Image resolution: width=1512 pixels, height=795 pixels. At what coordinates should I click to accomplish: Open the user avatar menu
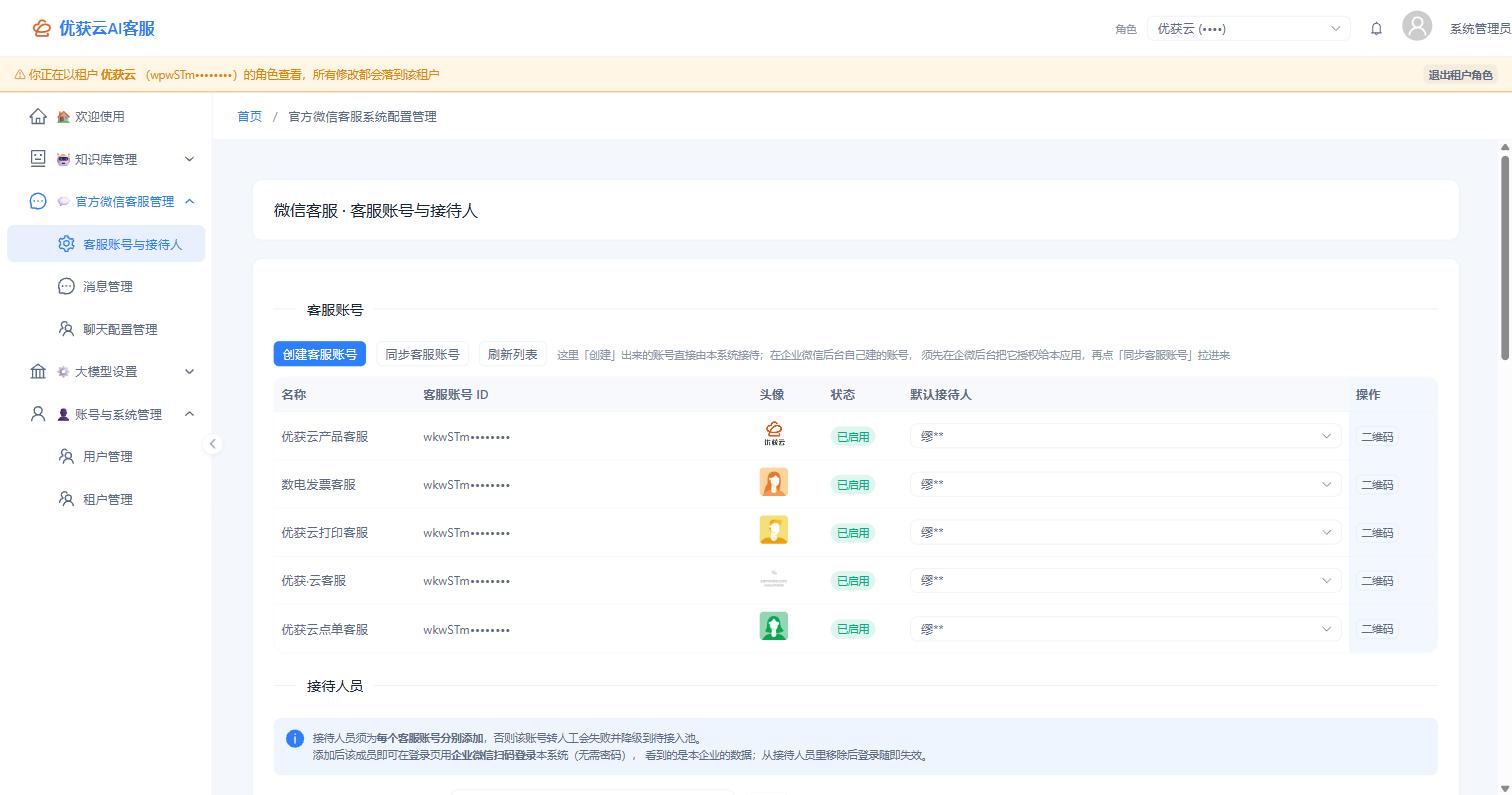1417,27
